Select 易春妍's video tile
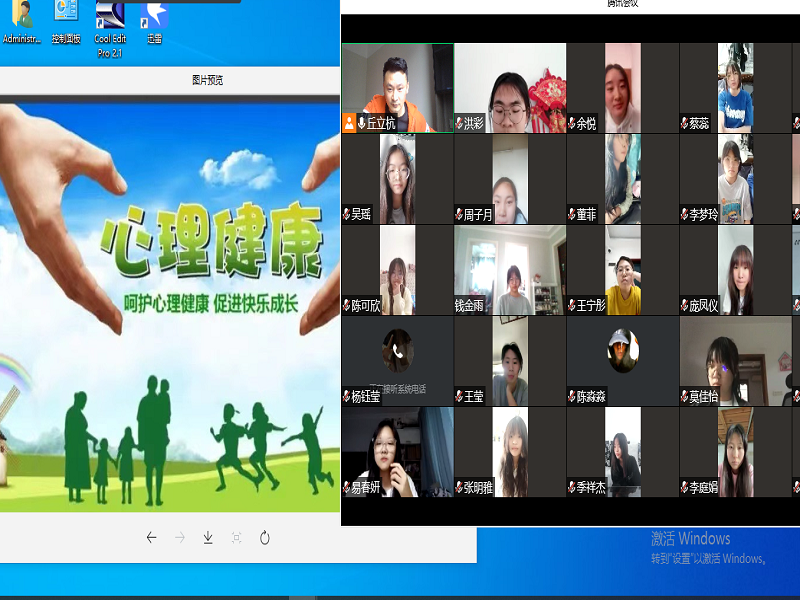This screenshot has height=600, width=800. [397, 450]
